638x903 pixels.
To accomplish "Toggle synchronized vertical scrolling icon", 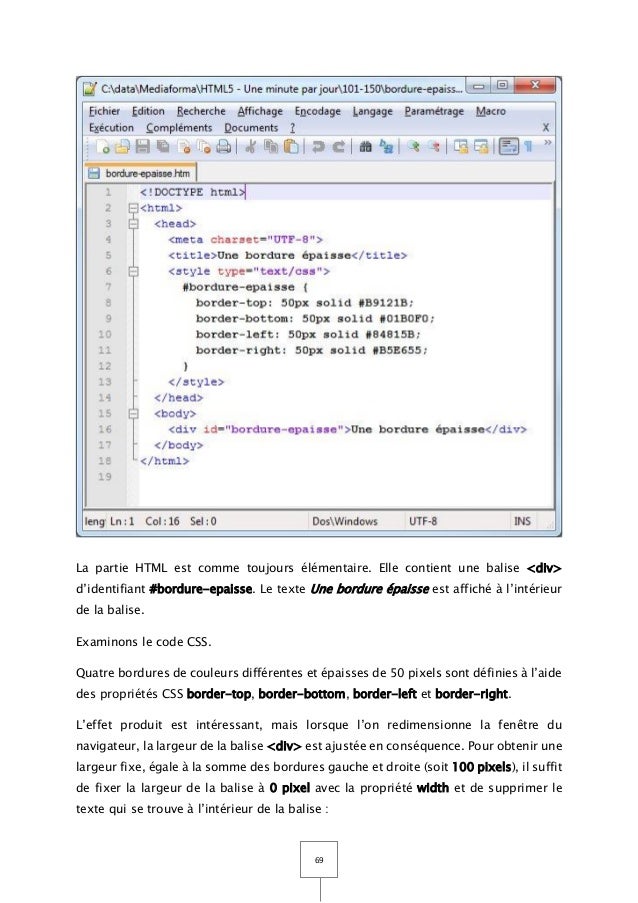I will click(461, 147).
